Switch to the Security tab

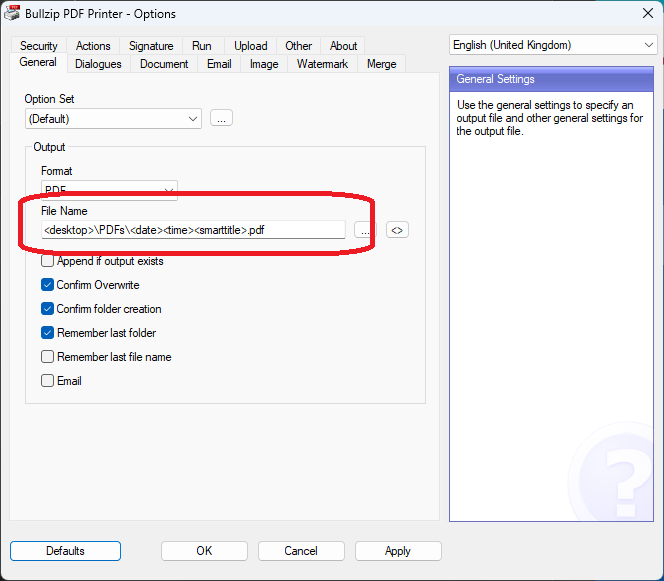tap(39, 46)
